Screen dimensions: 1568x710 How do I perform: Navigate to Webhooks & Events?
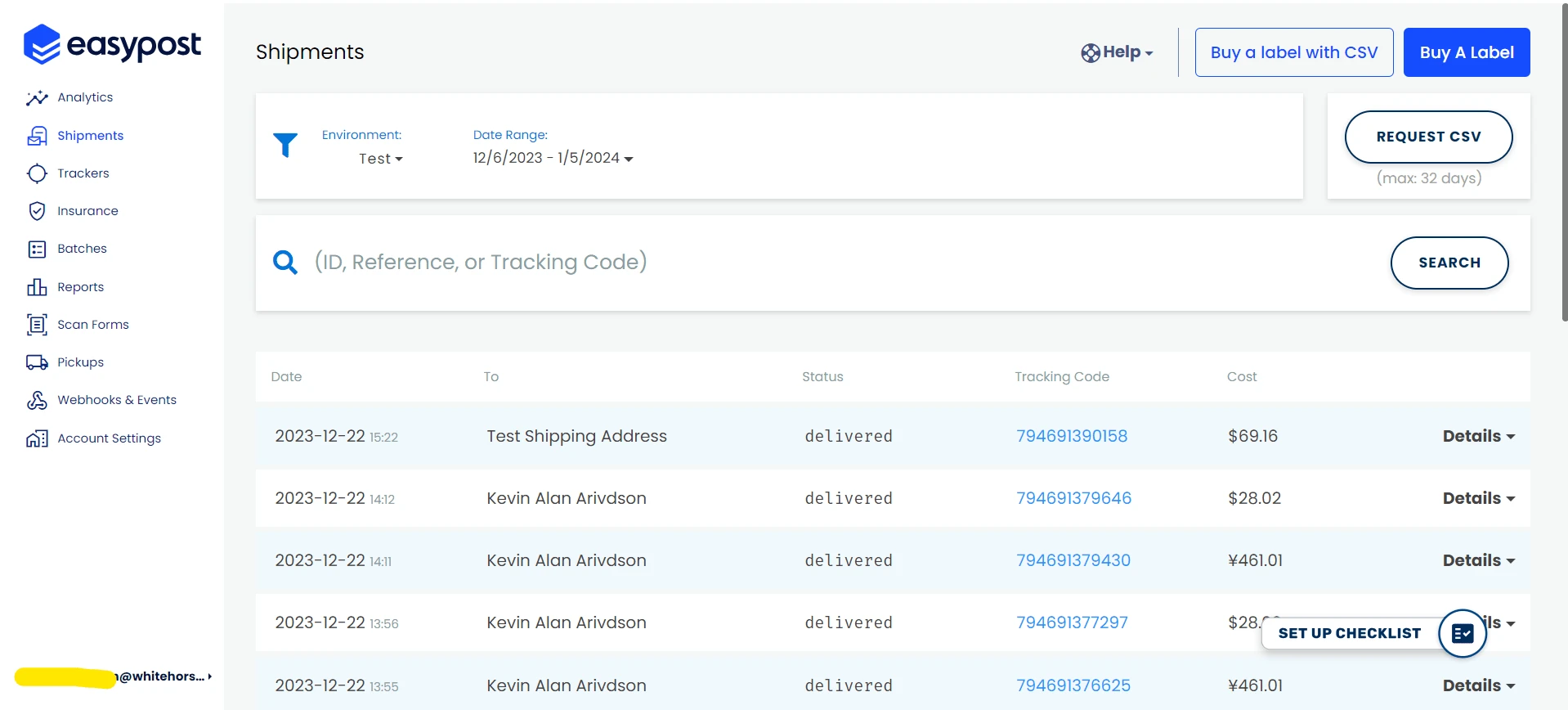117,400
